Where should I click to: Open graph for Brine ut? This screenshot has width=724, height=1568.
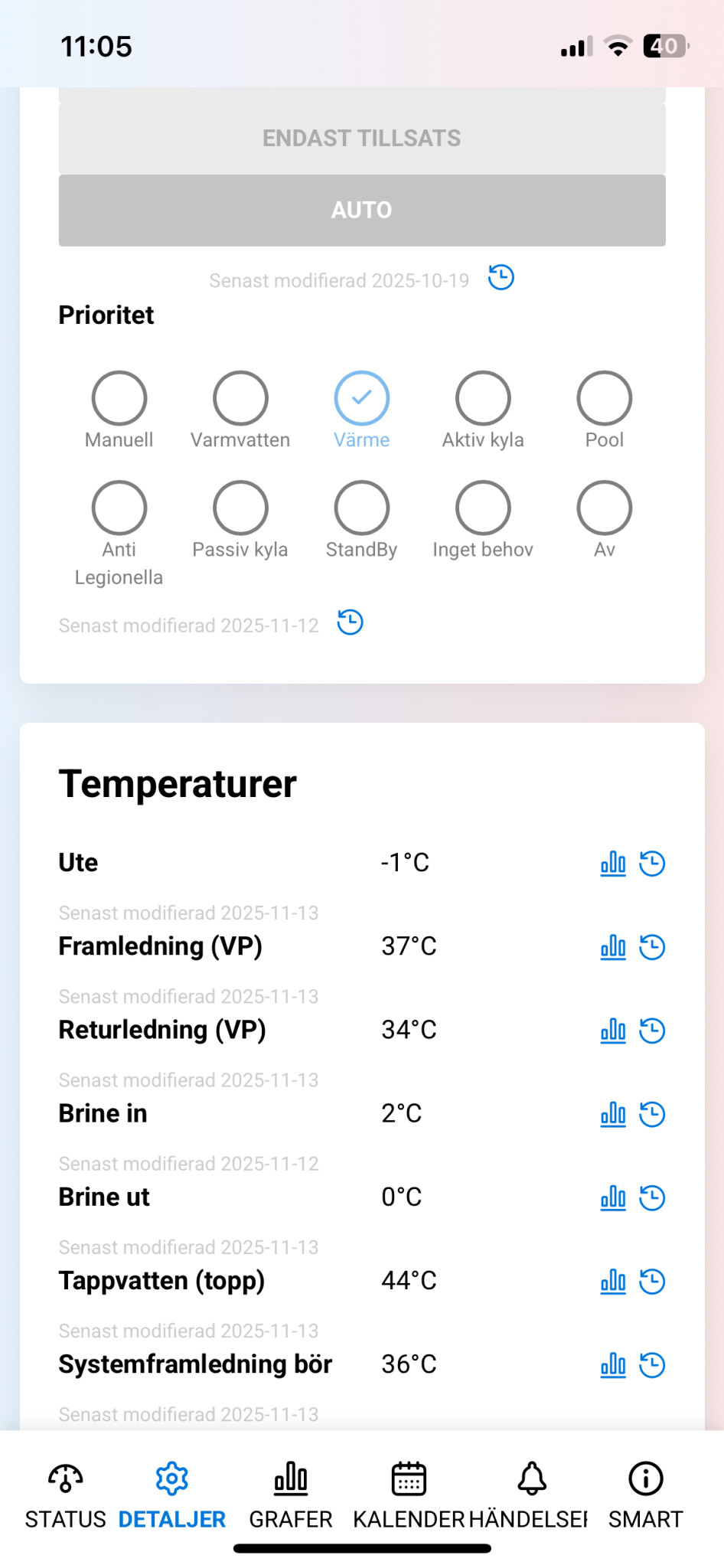613,1197
